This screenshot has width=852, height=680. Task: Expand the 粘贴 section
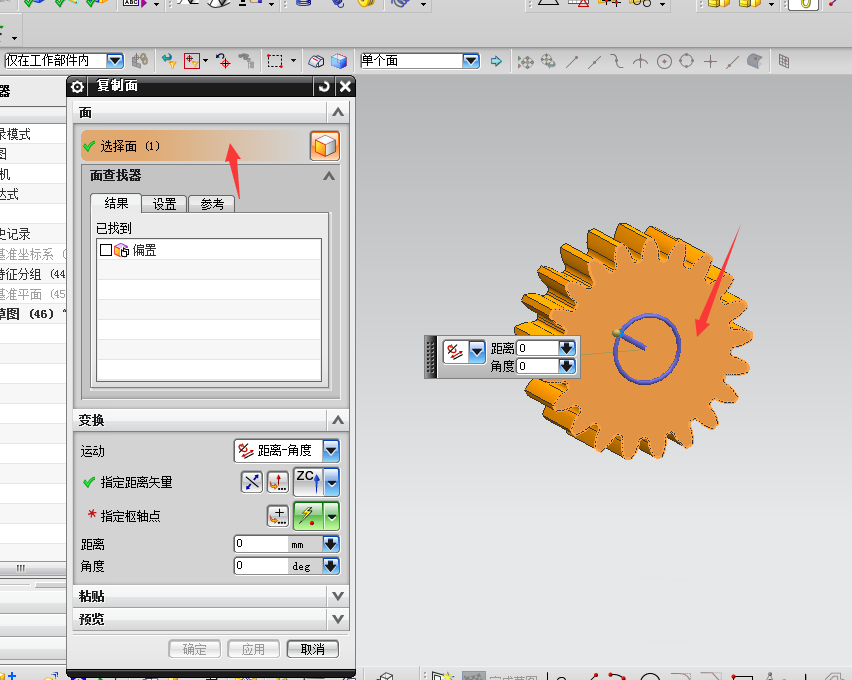pyautogui.click(x=338, y=596)
